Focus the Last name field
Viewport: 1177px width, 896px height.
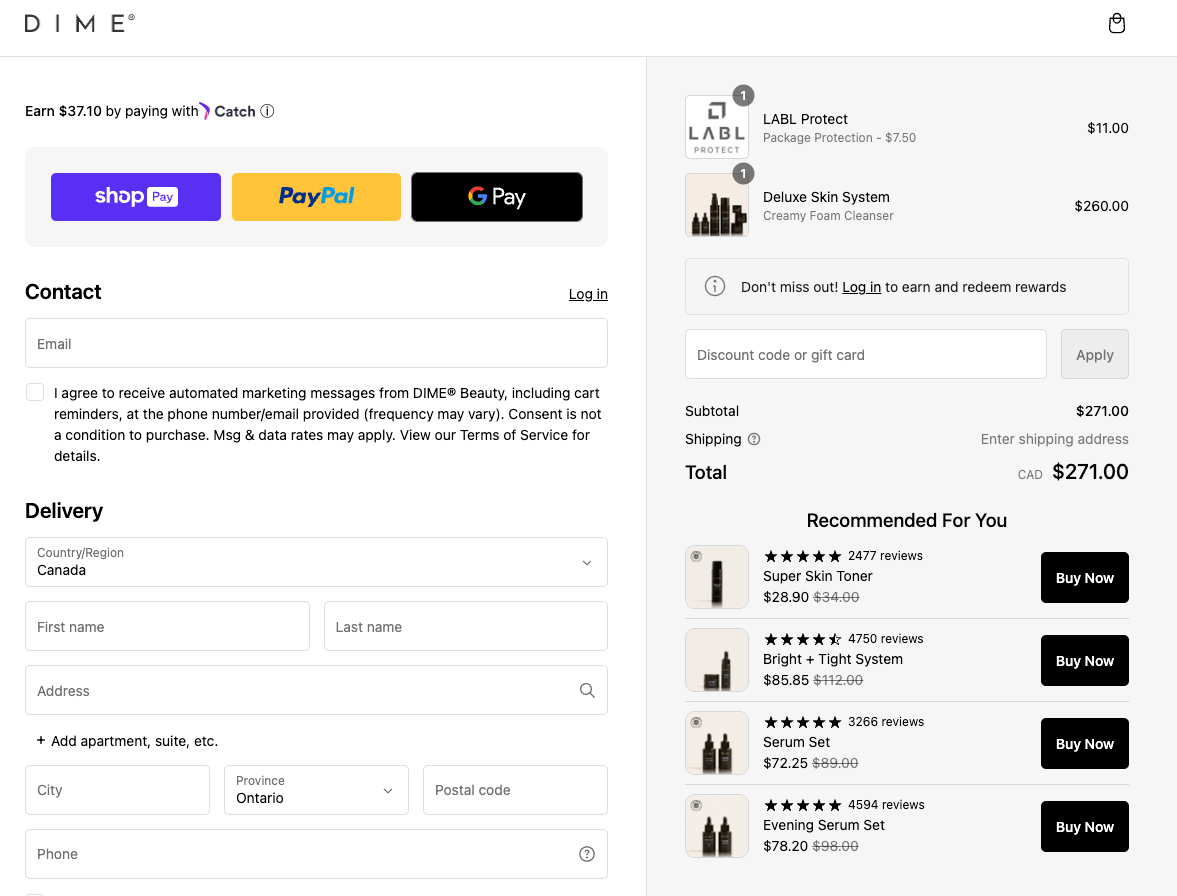tap(465, 627)
